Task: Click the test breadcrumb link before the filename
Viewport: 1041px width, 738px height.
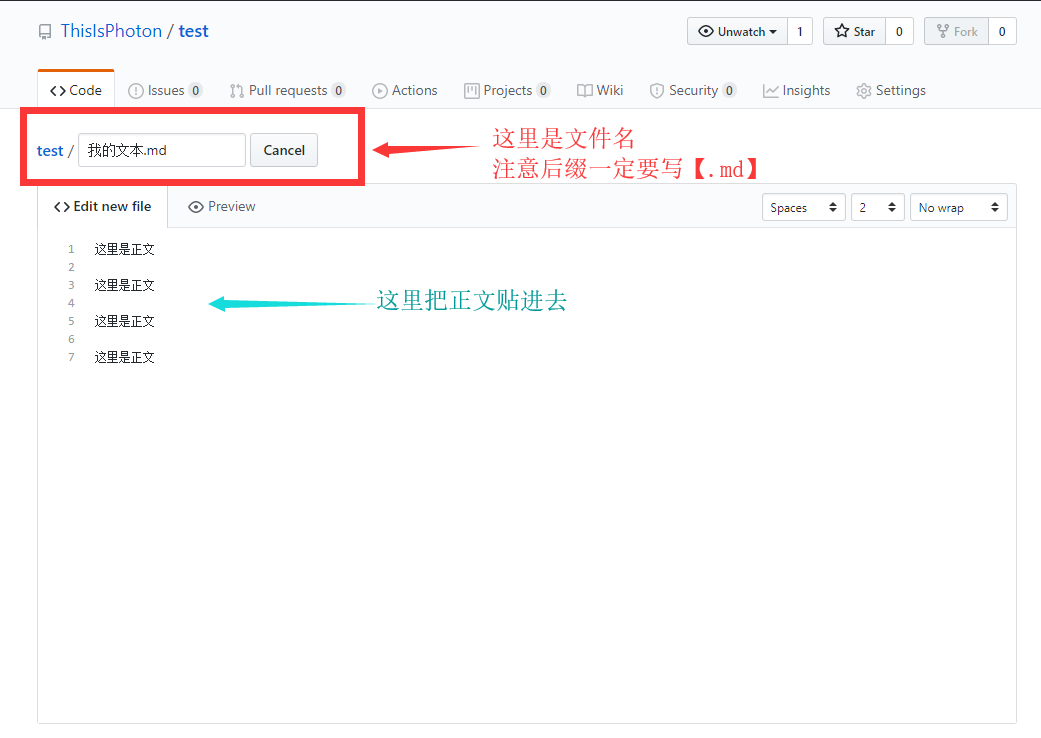Action: tap(50, 151)
